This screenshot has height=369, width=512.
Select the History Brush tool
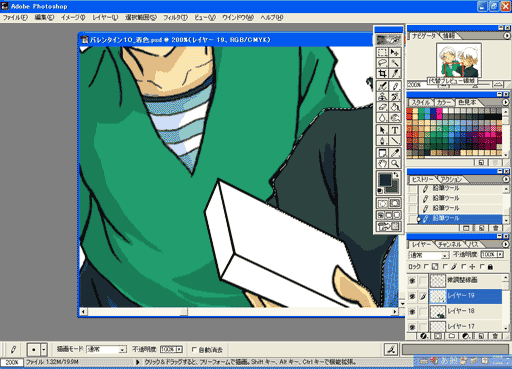click(395, 97)
